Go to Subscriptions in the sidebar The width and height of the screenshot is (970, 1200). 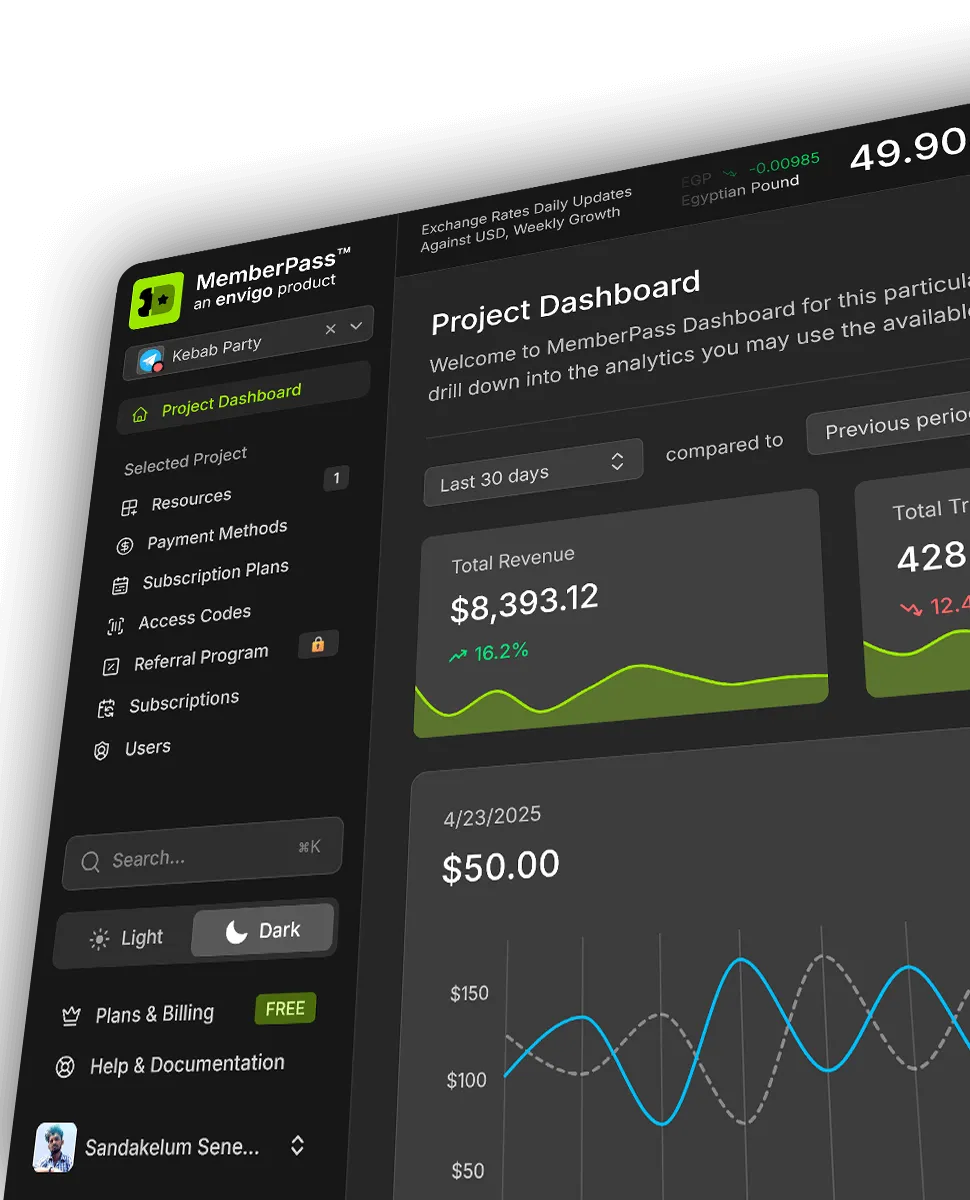183,702
